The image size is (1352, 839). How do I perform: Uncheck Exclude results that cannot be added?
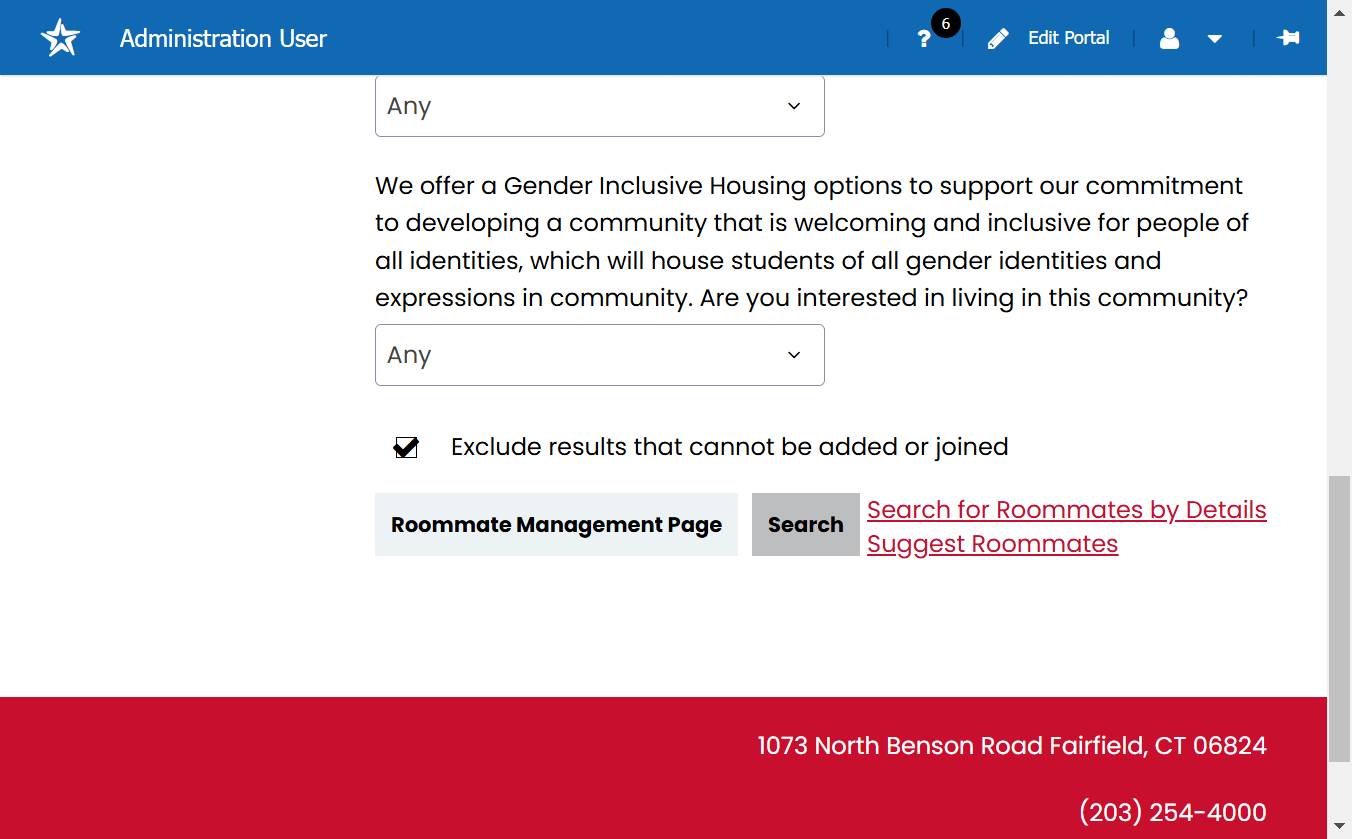[406, 447]
